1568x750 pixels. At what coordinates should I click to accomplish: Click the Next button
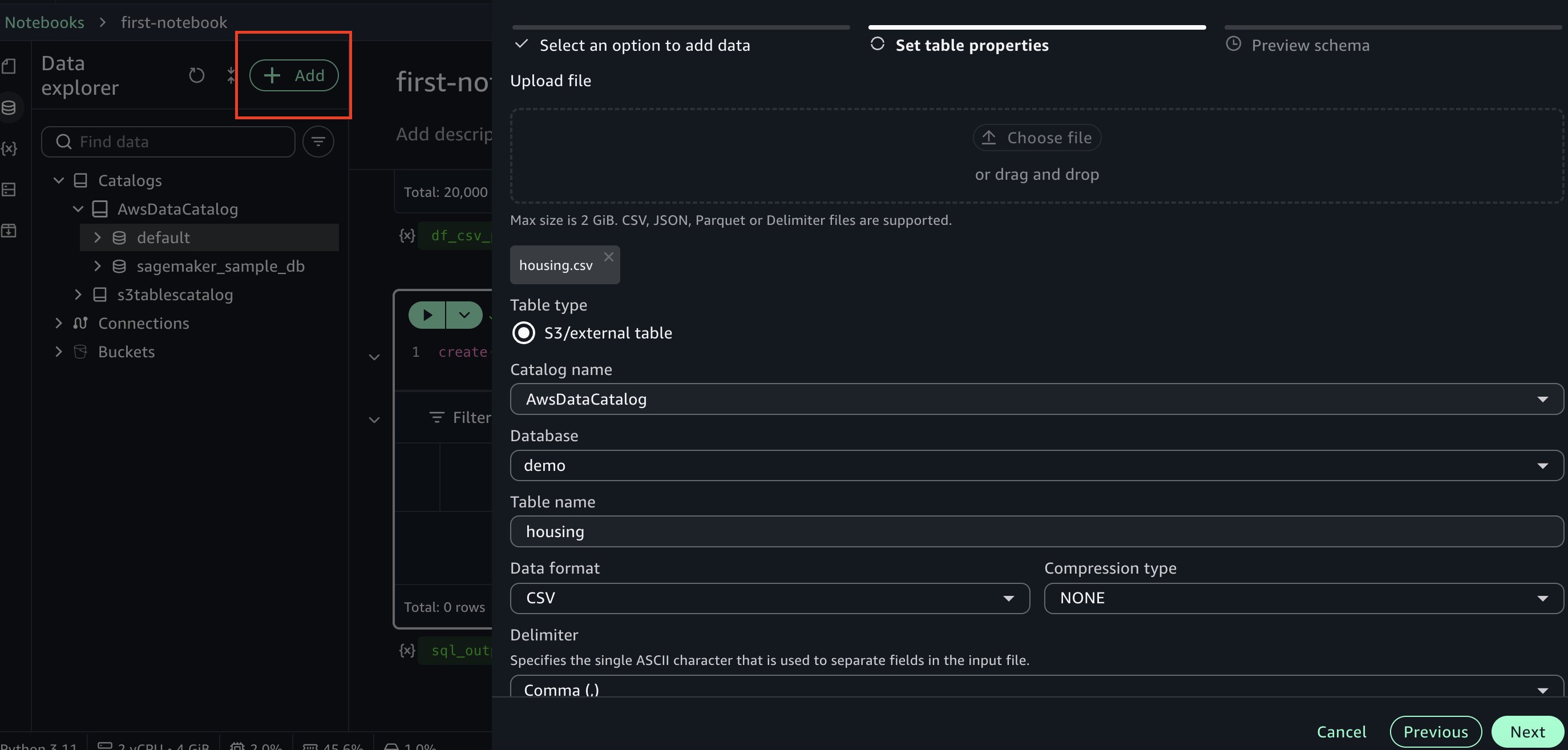click(1526, 732)
